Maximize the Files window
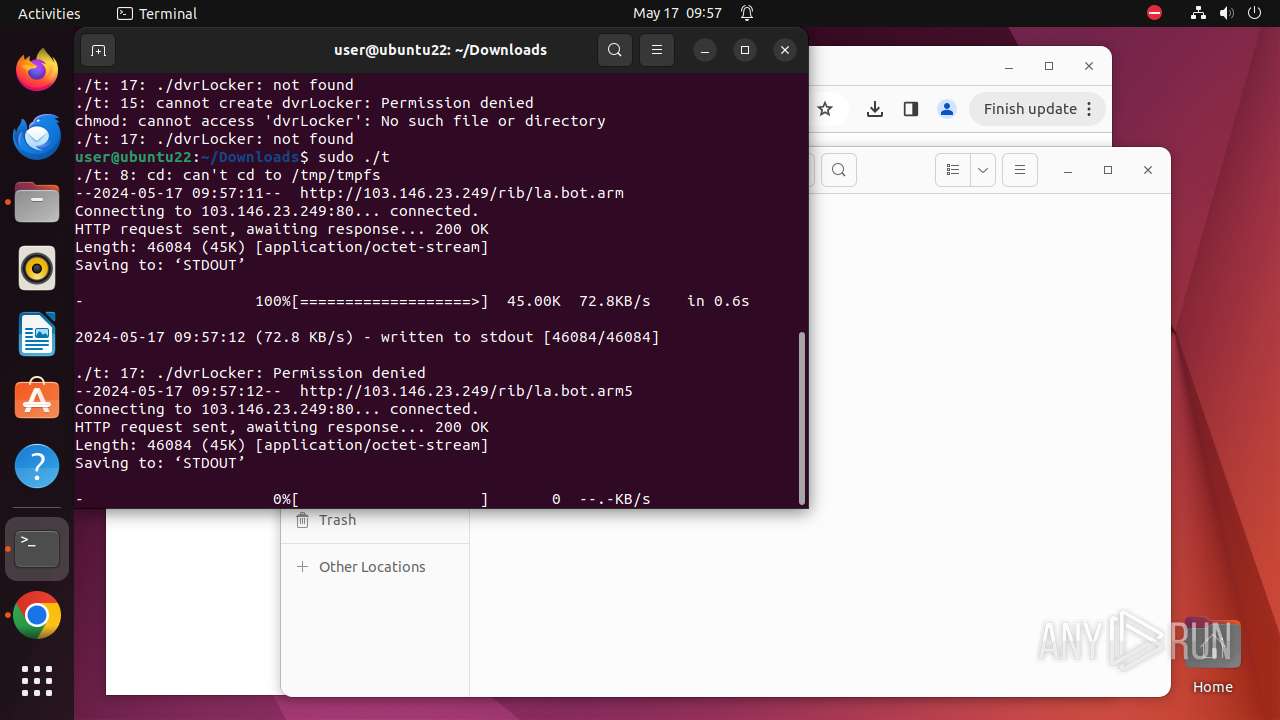The height and width of the screenshot is (720, 1280). (x=1108, y=170)
